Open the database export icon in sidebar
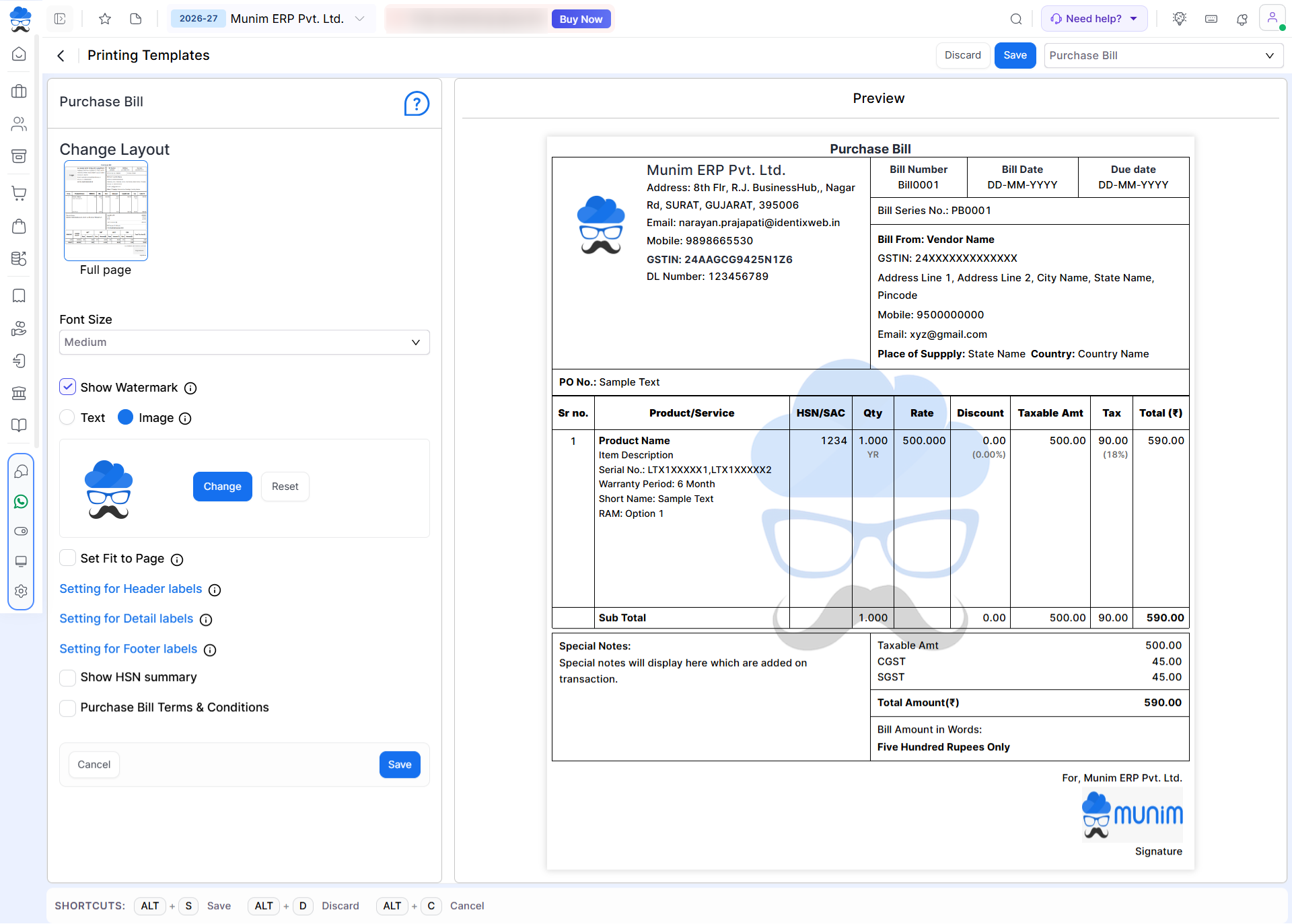1292x924 pixels. [20, 258]
